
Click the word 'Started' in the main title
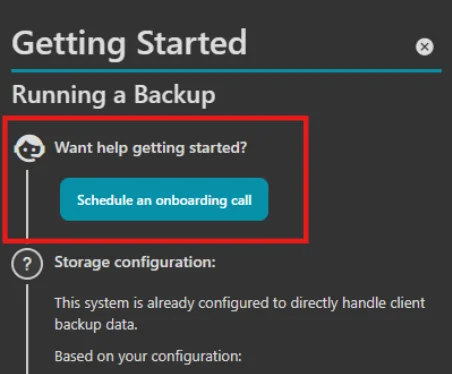192,42
